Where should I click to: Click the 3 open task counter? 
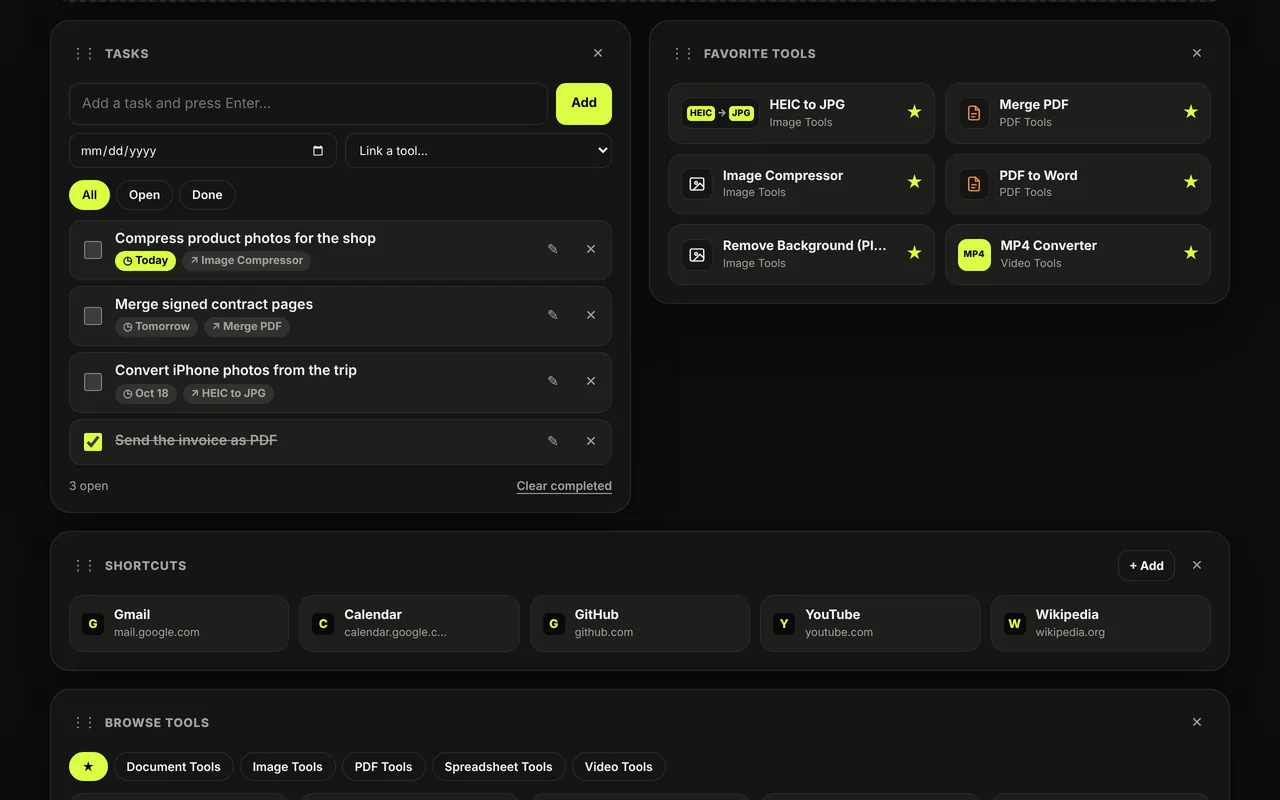click(x=89, y=486)
